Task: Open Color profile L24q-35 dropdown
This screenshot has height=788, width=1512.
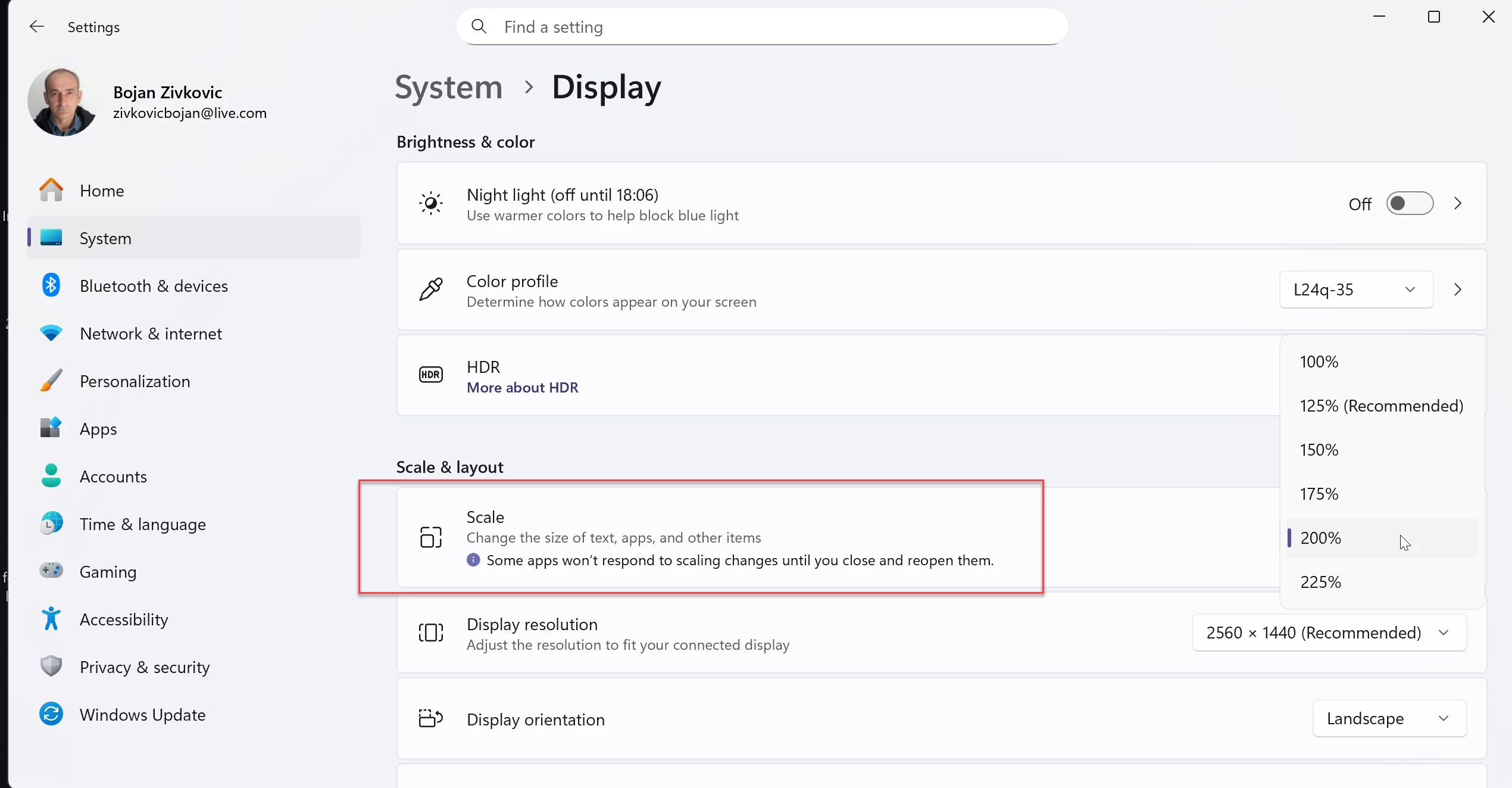Action: point(1355,290)
